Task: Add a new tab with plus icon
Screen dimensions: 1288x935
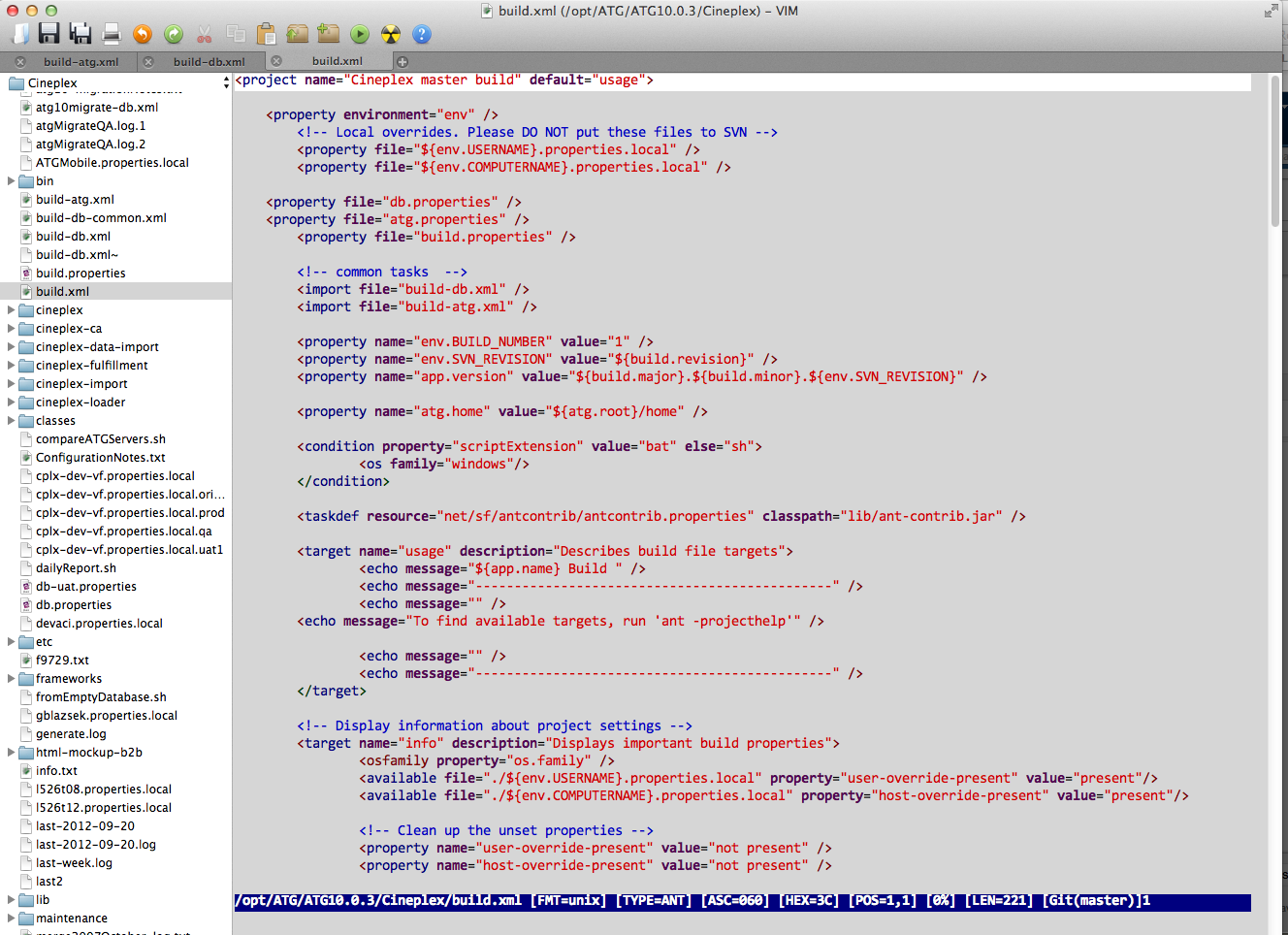Action: pyautogui.click(x=402, y=61)
